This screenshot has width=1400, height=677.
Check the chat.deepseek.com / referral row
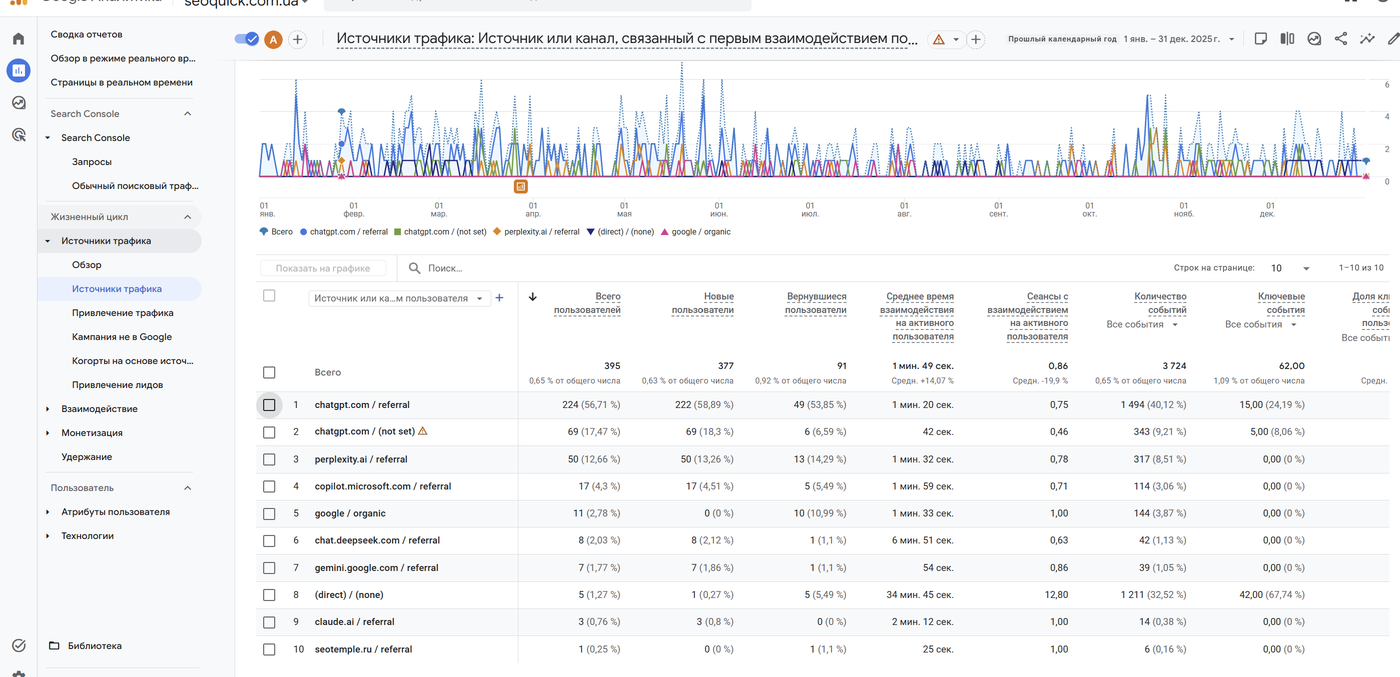[x=269, y=540]
